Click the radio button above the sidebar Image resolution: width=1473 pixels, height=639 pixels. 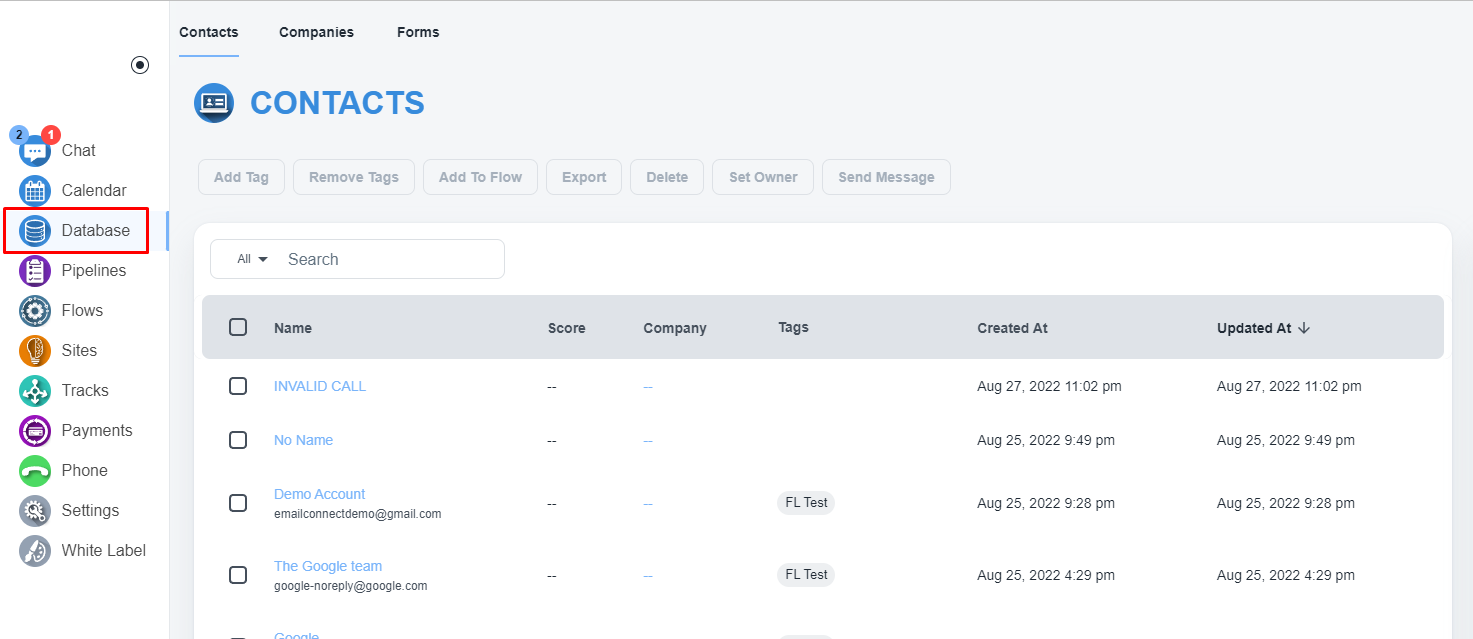140,65
